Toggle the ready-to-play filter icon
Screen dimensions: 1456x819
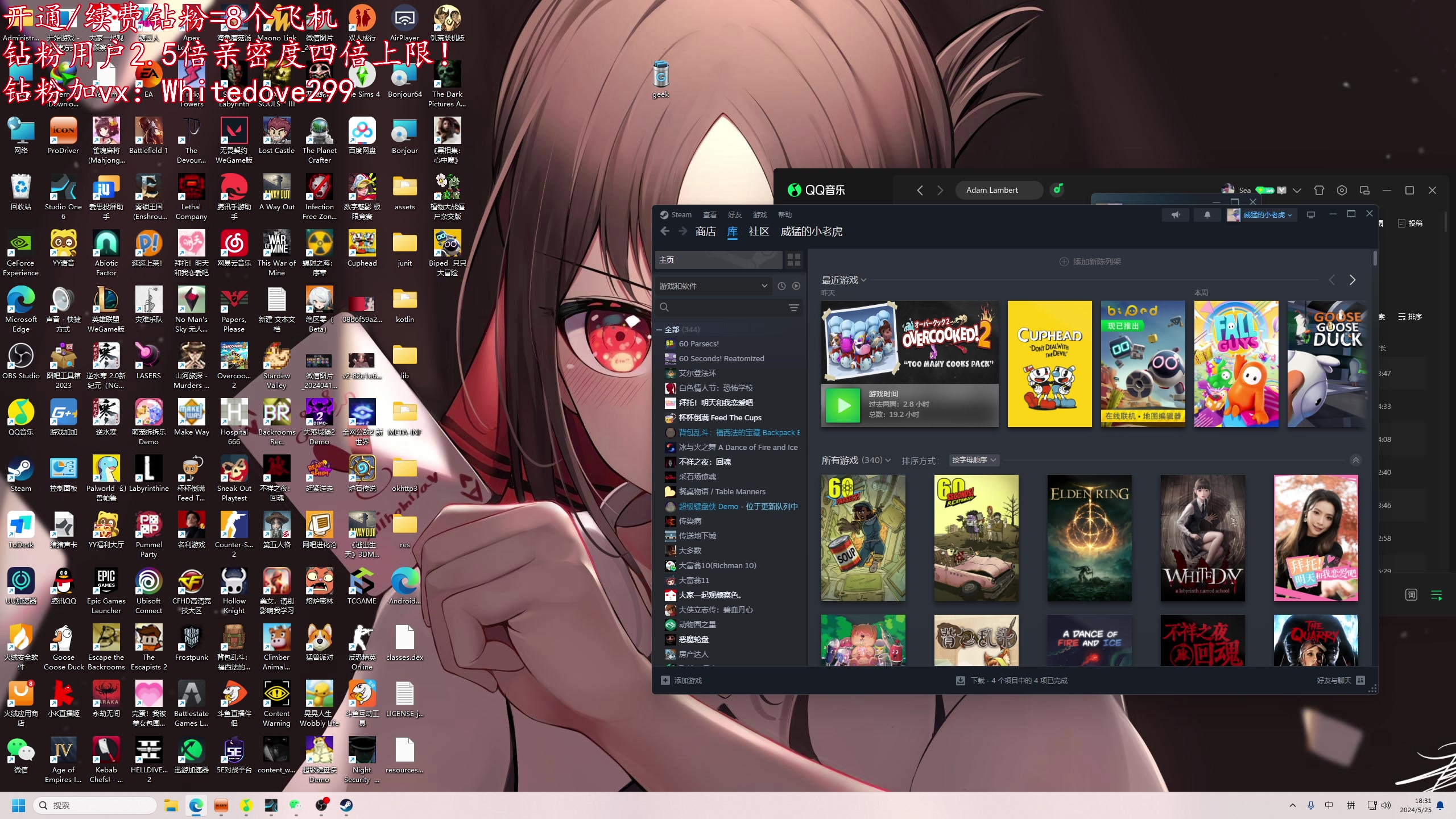click(x=796, y=286)
